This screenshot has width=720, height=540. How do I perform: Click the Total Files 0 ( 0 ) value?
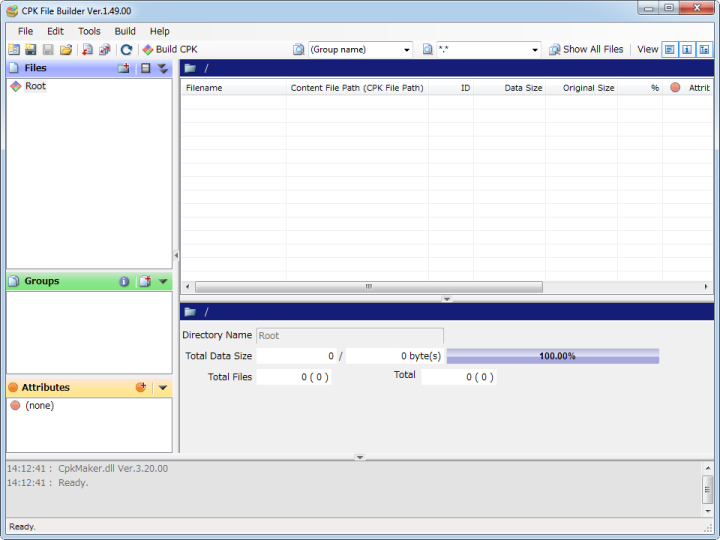click(294, 377)
